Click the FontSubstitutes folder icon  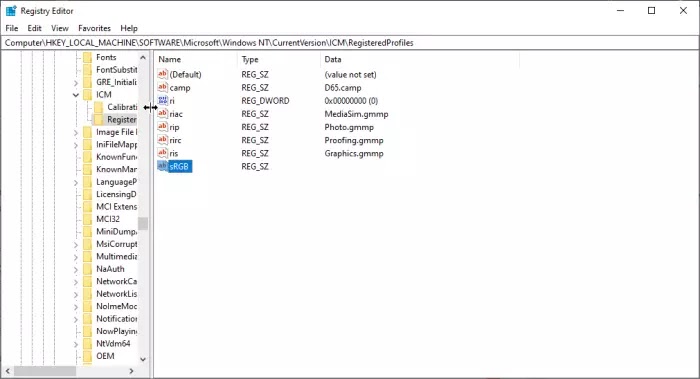[88, 70]
